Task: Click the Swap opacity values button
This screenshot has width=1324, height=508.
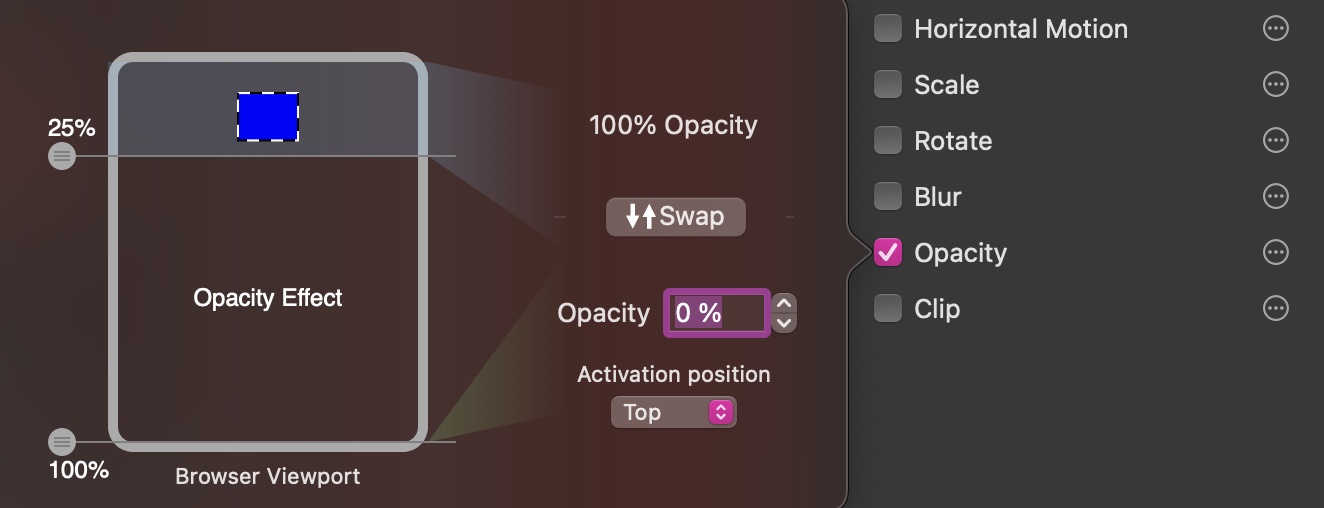Action: point(675,216)
